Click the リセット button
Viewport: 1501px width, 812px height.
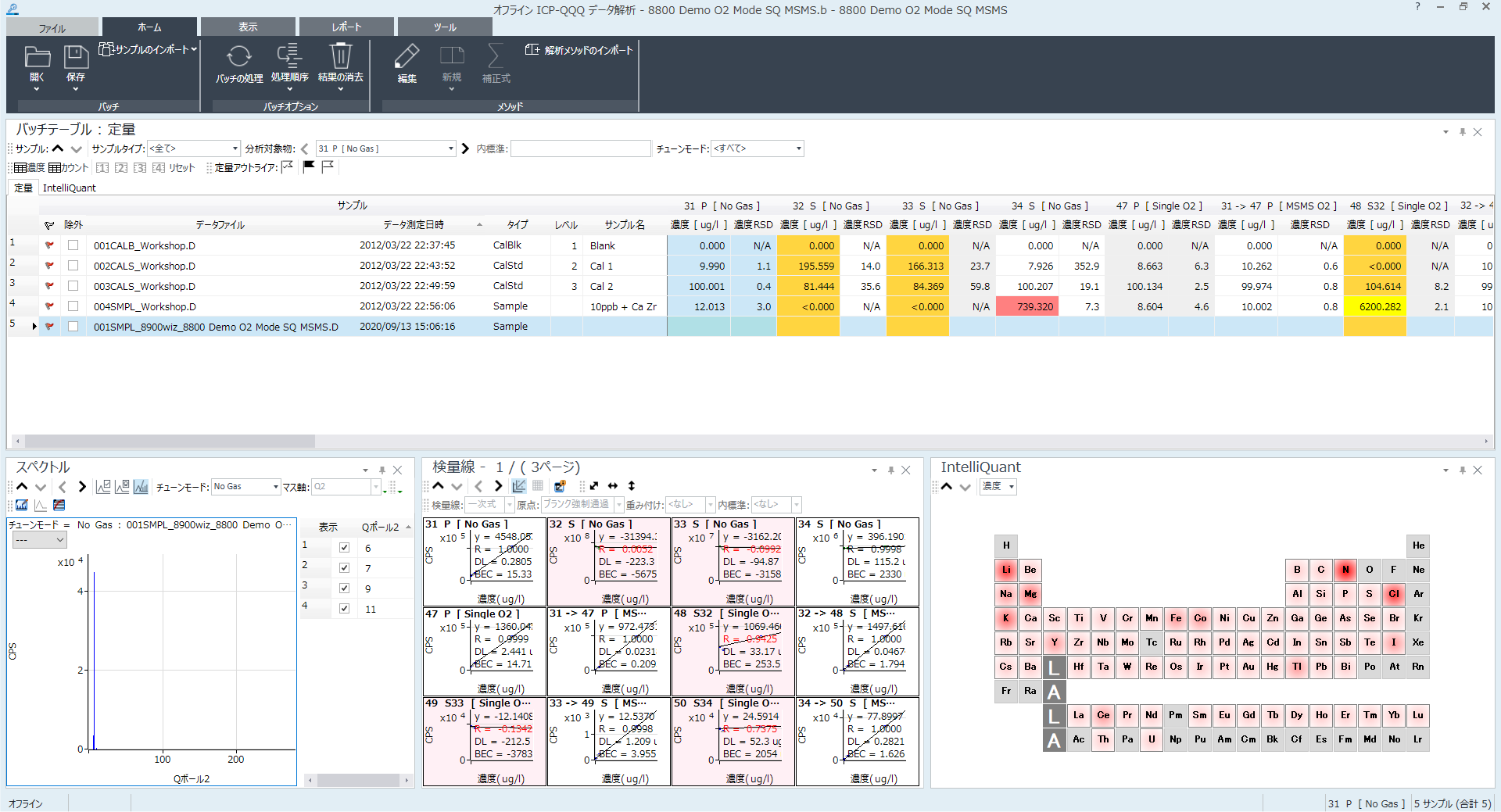tap(182, 168)
